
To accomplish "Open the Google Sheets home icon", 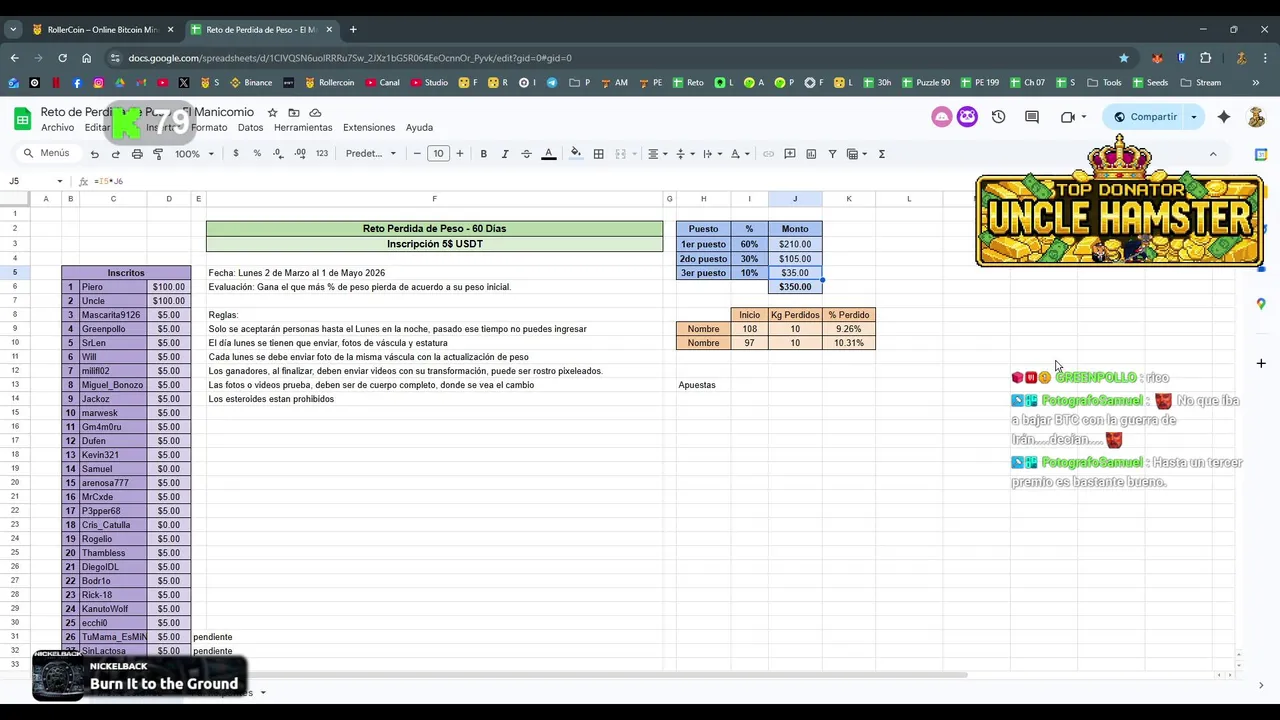I will (x=22, y=119).
